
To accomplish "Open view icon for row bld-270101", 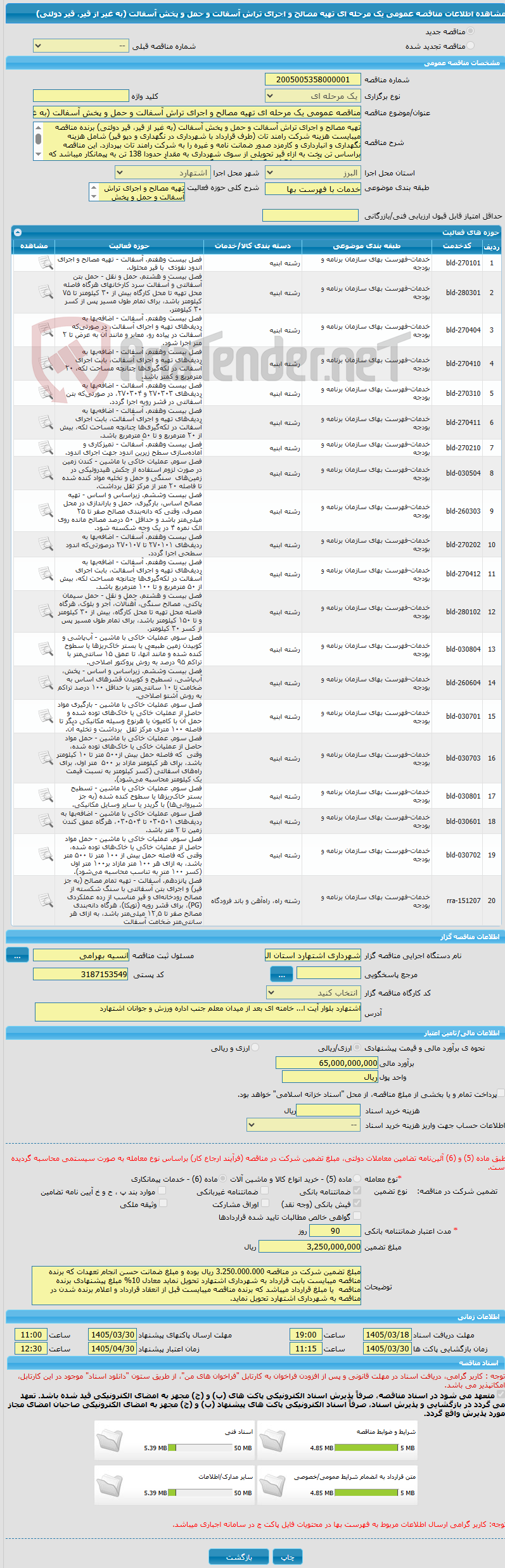I will pos(46,263).
